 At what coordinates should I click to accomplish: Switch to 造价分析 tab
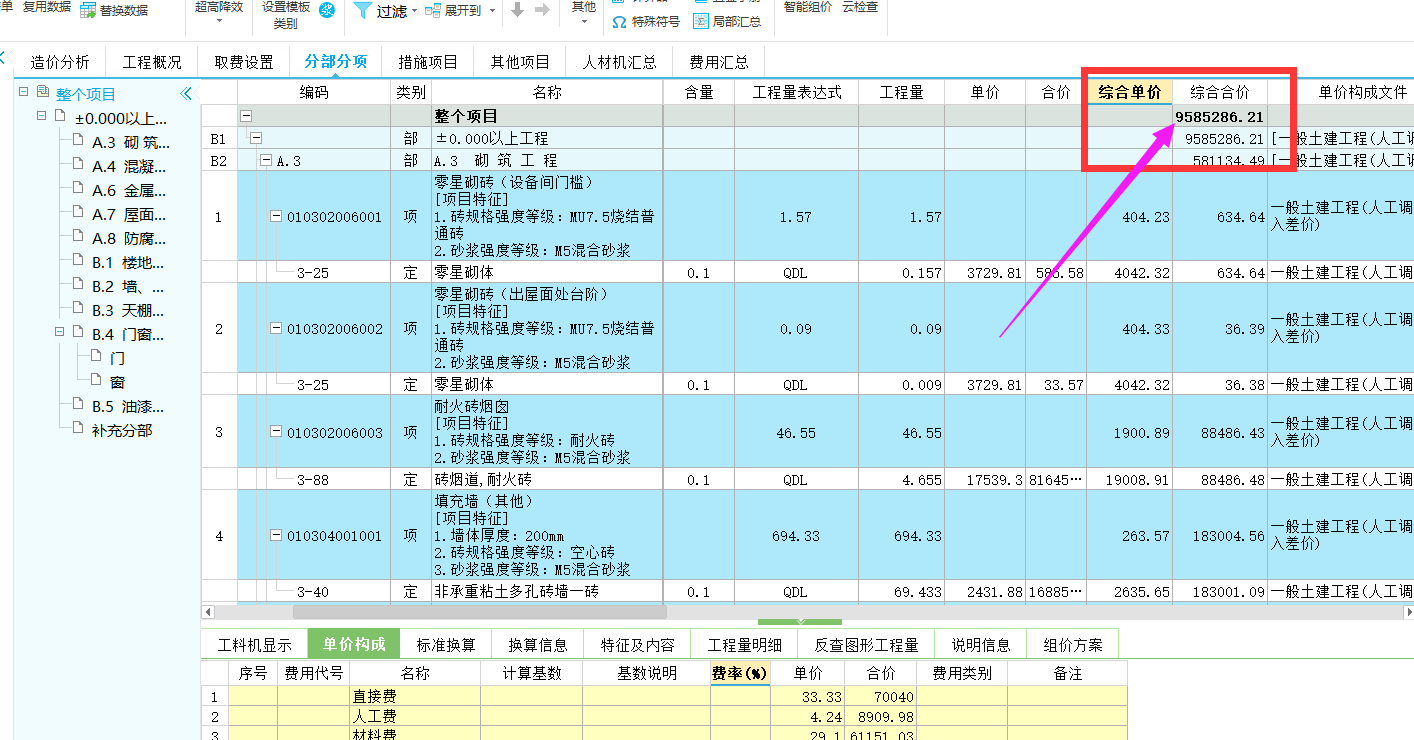coord(59,62)
